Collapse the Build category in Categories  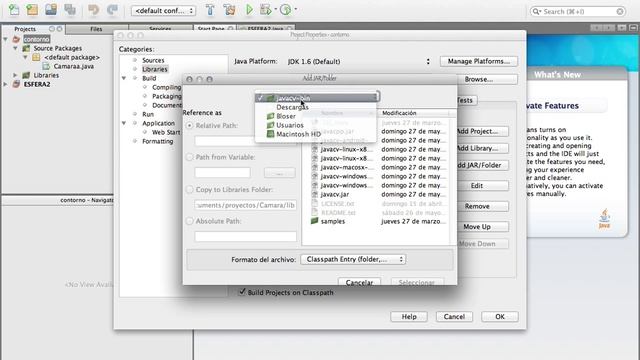click(x=124, y=78)
